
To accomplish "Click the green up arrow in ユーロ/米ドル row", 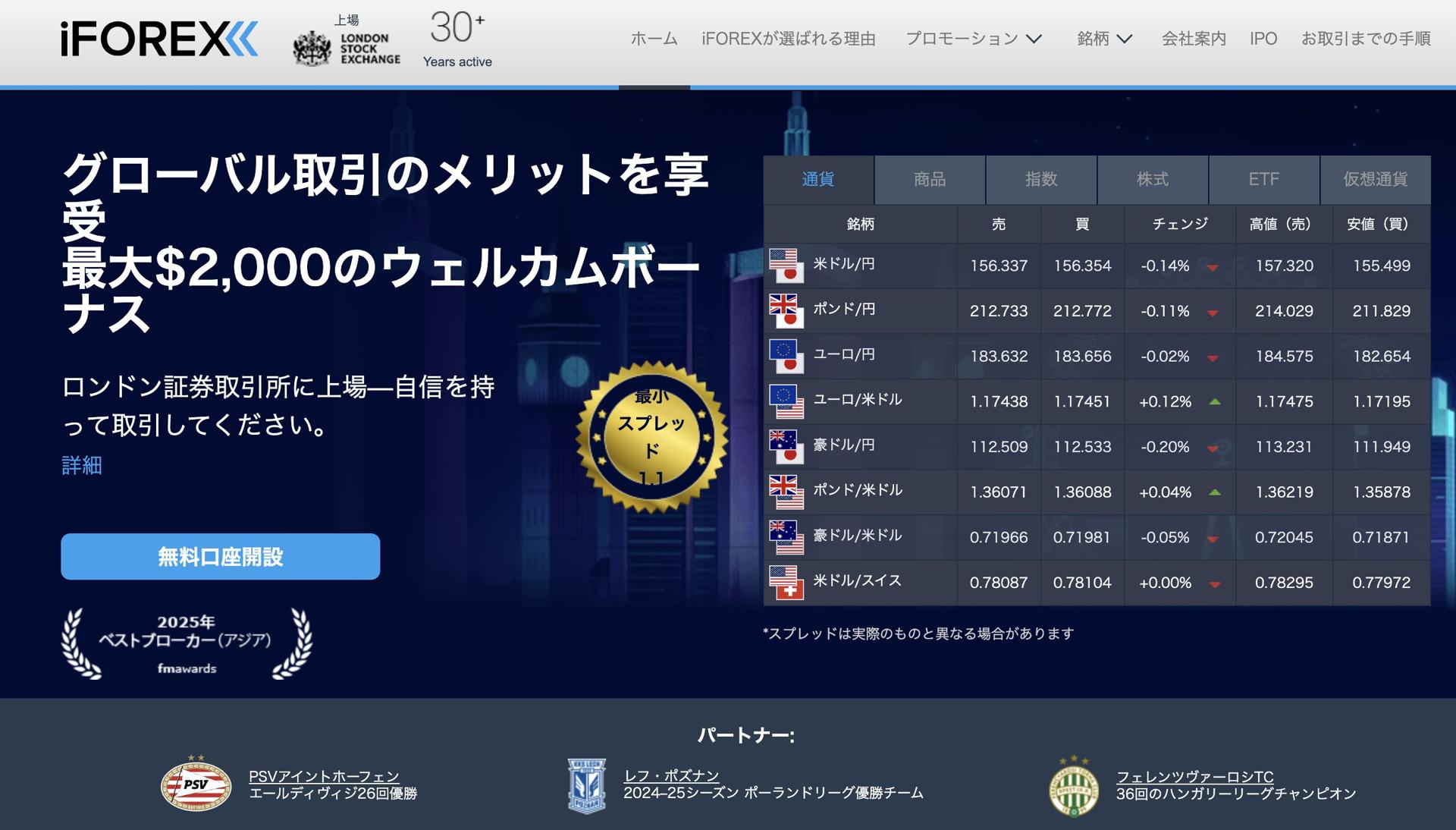I will (1215, 402).
